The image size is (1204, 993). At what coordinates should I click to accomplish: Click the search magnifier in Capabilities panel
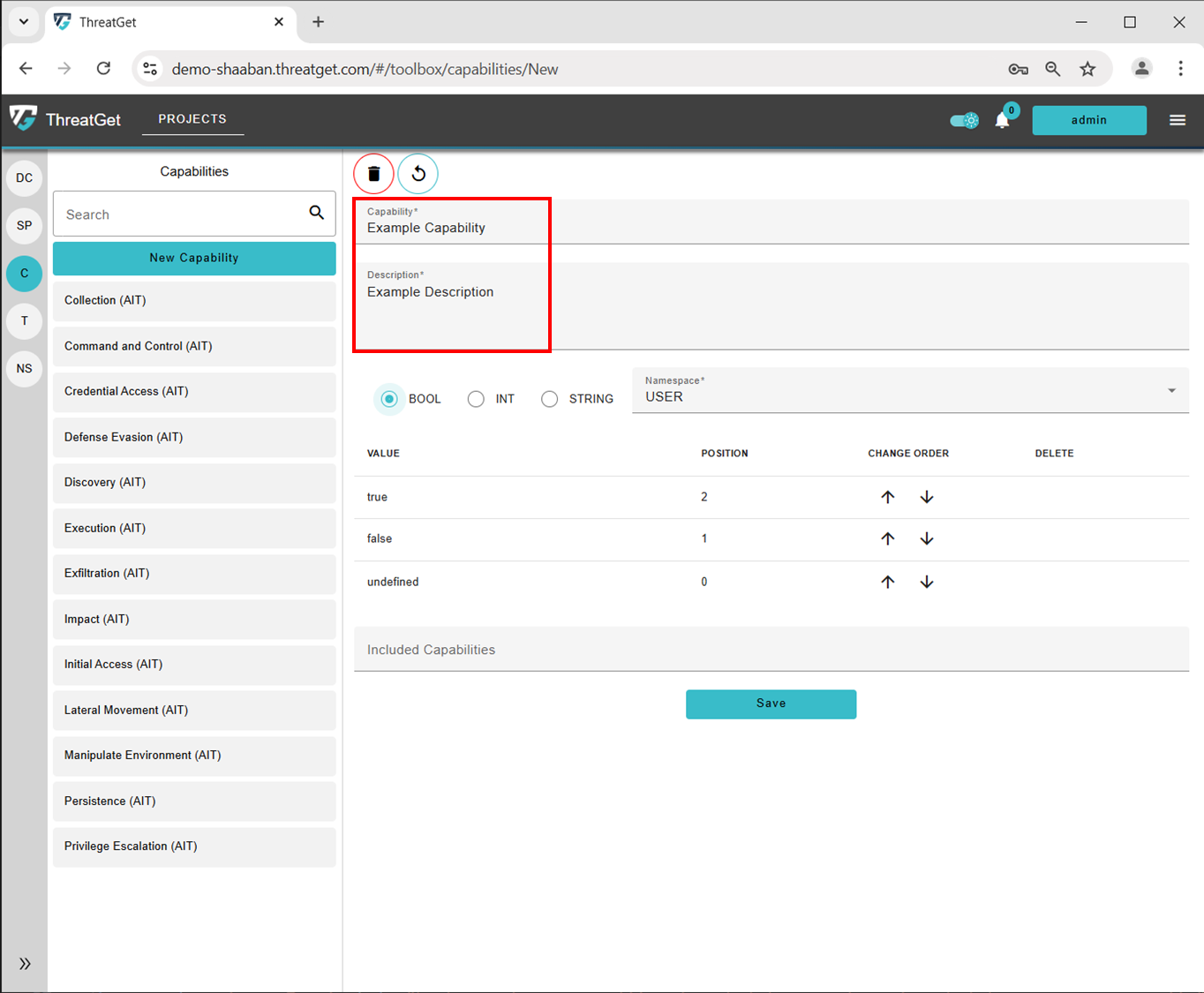click(316, 213)
